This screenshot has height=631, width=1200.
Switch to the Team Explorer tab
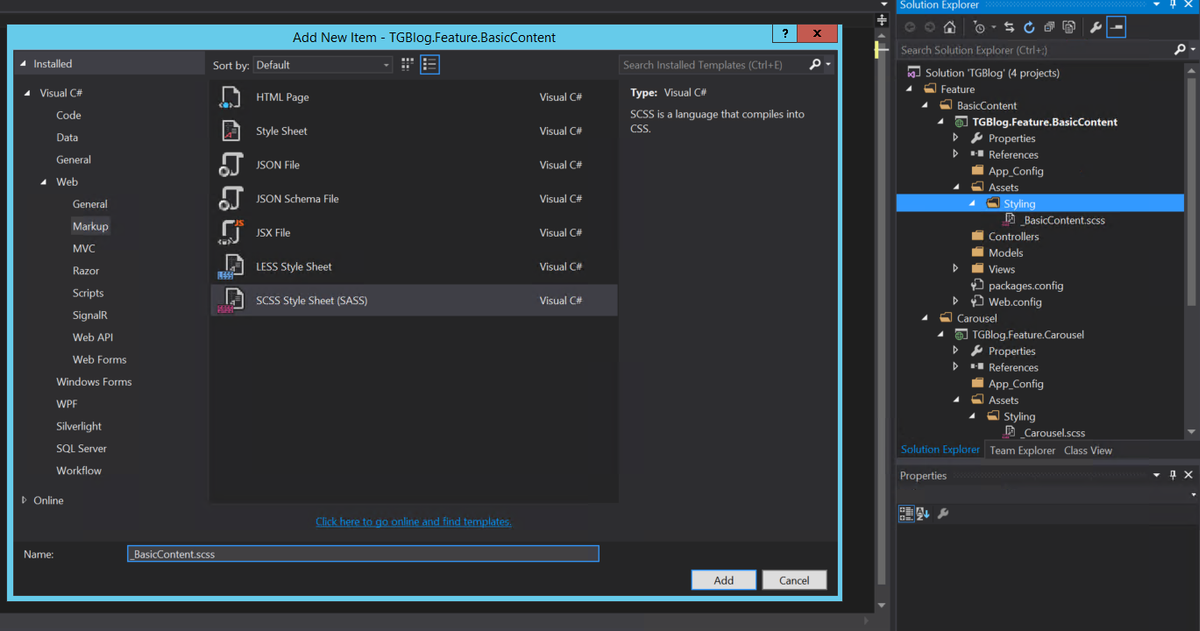(x=1022, y=450)
